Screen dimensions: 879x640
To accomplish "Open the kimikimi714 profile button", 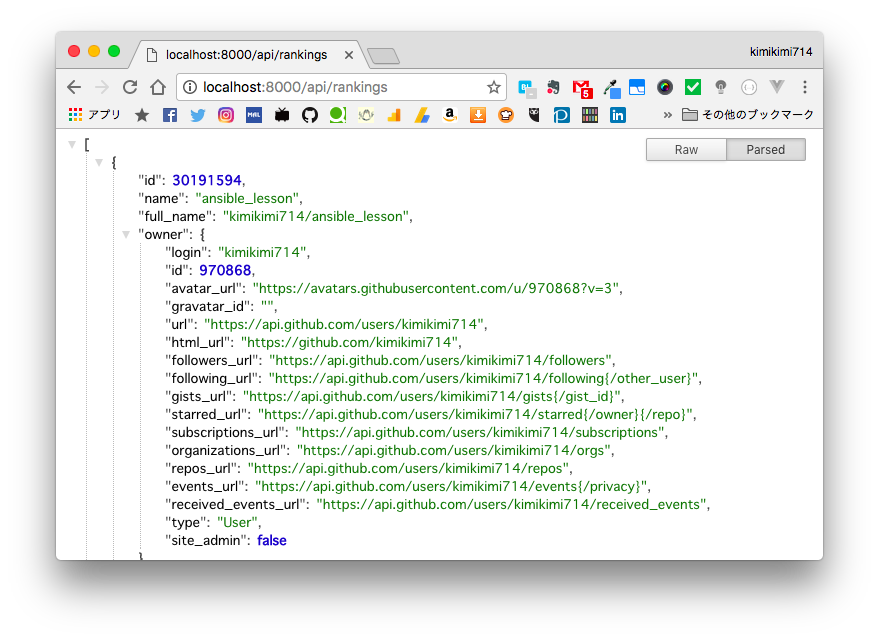I will coord(781,52).
